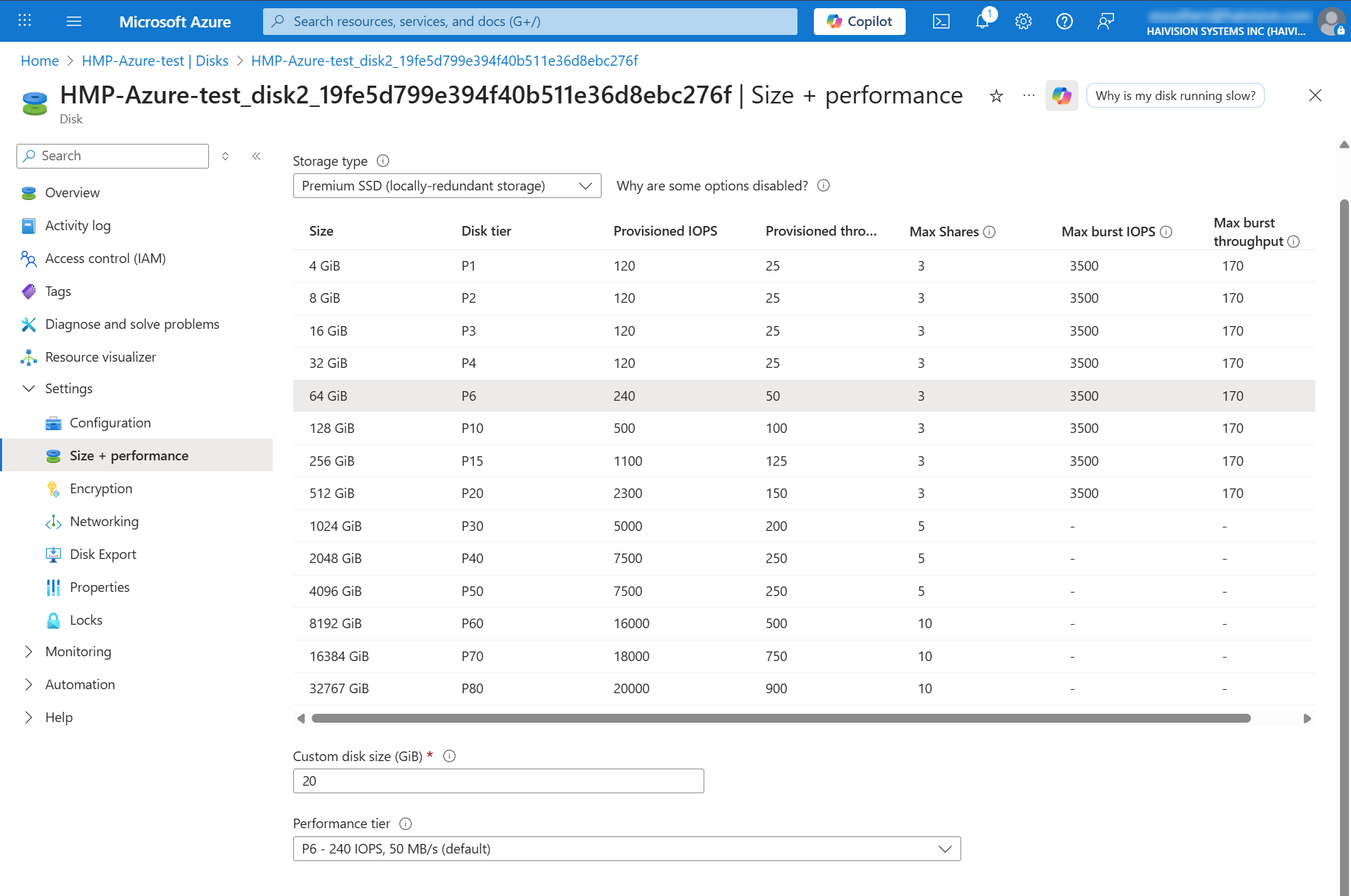Viewport: 1351px width, 896px height.
Task: Show info about Max Shares column
Action: point(989,232)
